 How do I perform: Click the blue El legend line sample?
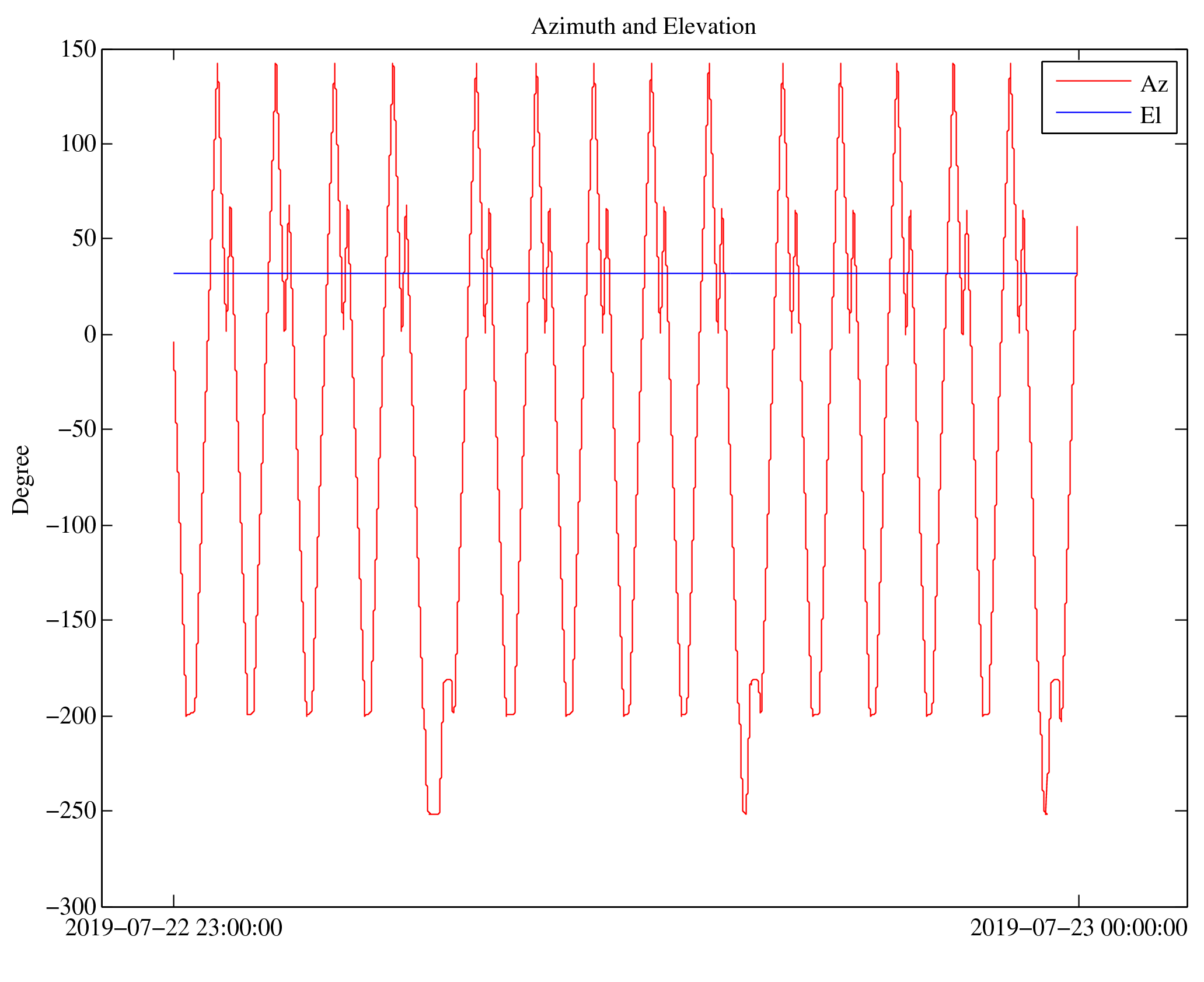1093,112
